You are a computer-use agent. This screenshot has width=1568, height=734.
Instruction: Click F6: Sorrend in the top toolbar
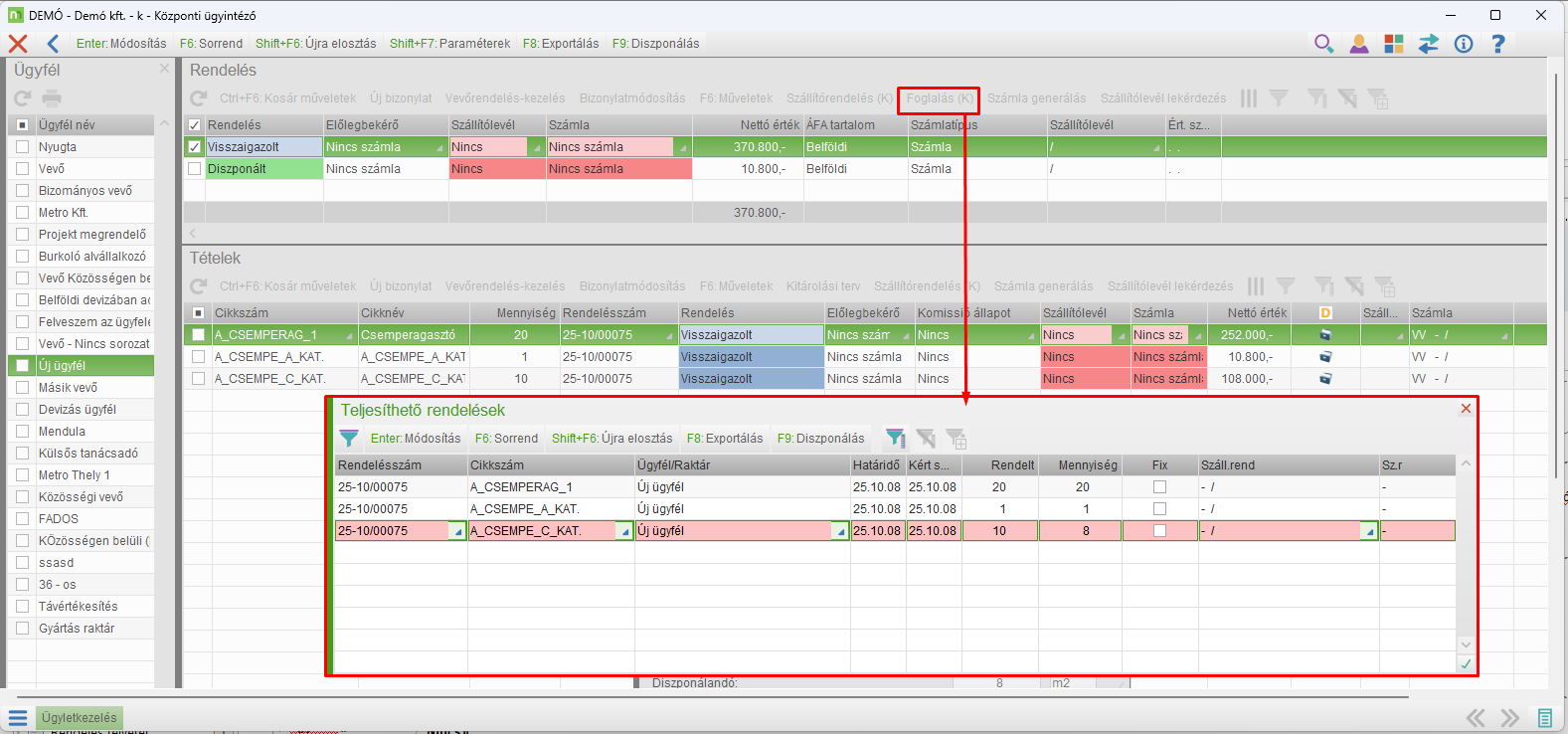point(211,44)
